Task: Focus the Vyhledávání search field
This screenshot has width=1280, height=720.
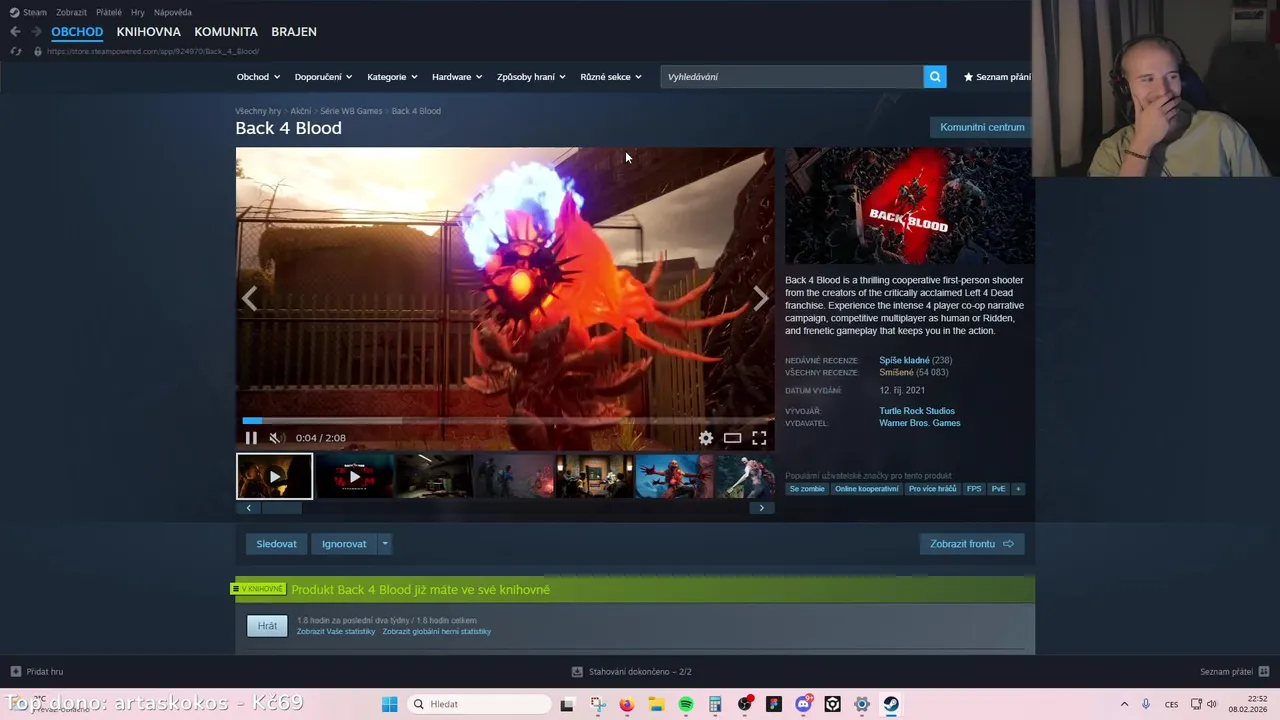Action: [x=792, y=77]
